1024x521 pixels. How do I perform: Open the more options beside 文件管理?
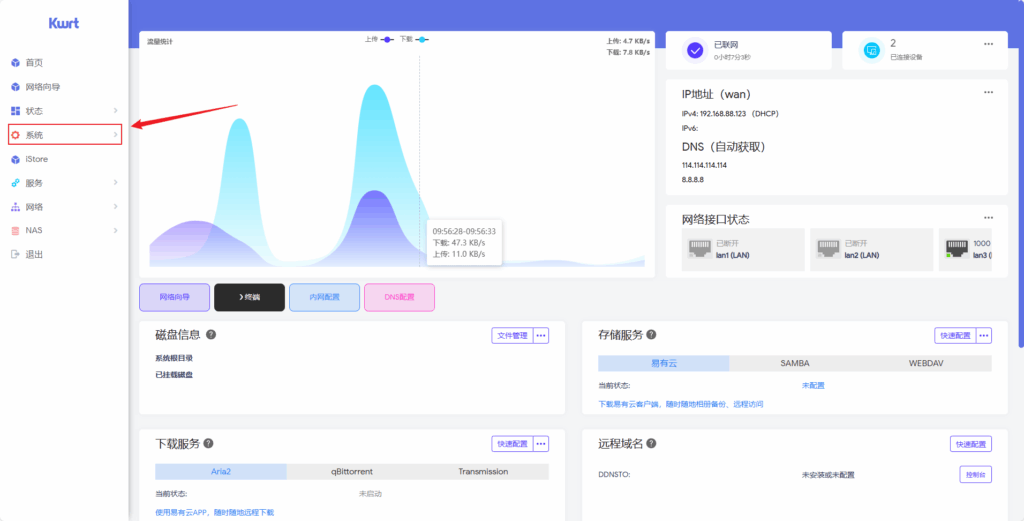click(541, 336)
